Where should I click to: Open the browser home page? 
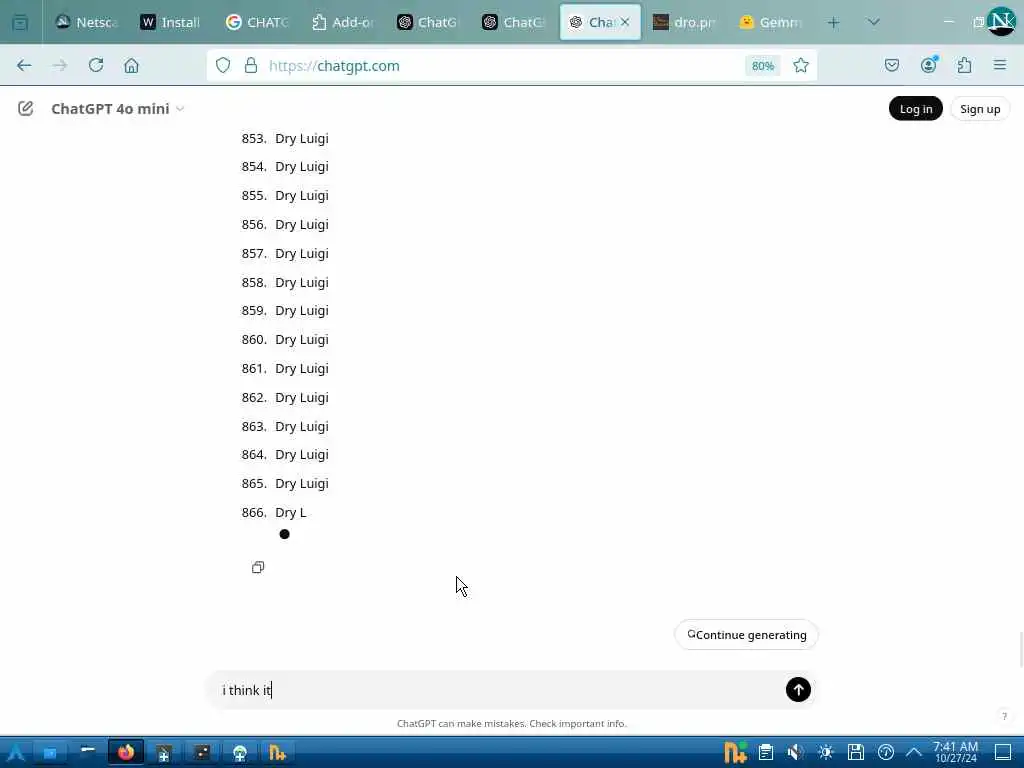click(x=131, y=65)
